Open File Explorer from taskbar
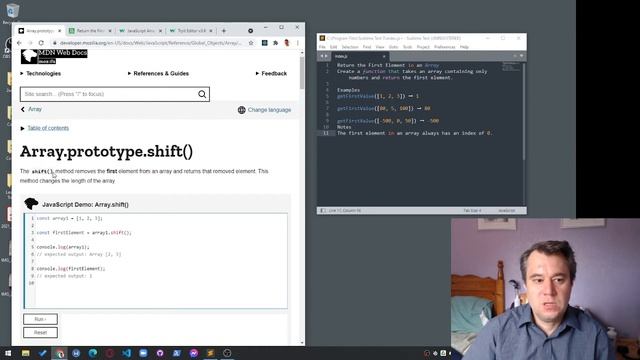The width and height of the screenshot is (640, 360). [x=26, y=353]
